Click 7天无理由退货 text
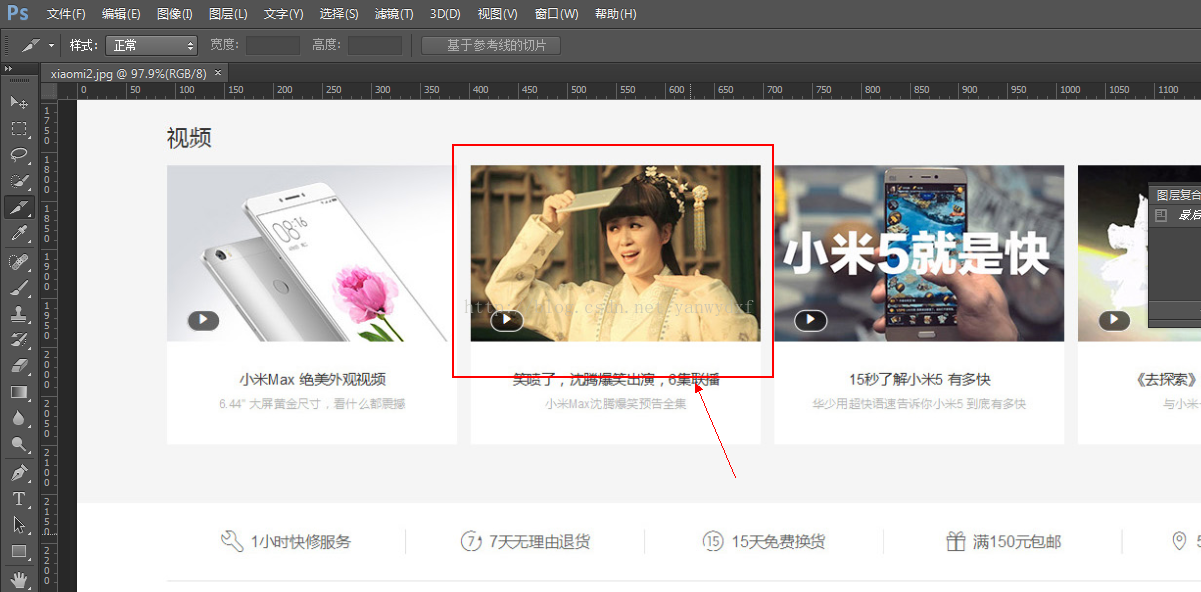This screenshot has height=592, width=1201. (539, 542)
